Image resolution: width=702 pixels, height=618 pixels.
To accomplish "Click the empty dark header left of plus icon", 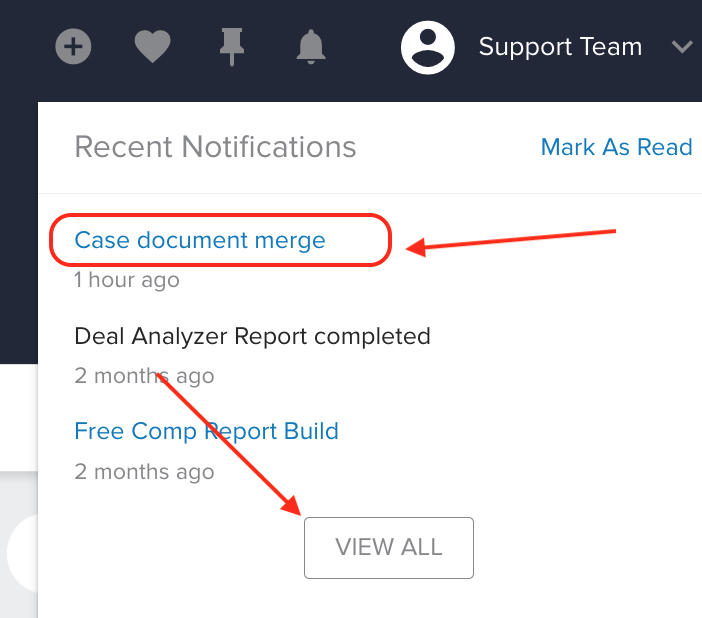I will coord(25,47).
